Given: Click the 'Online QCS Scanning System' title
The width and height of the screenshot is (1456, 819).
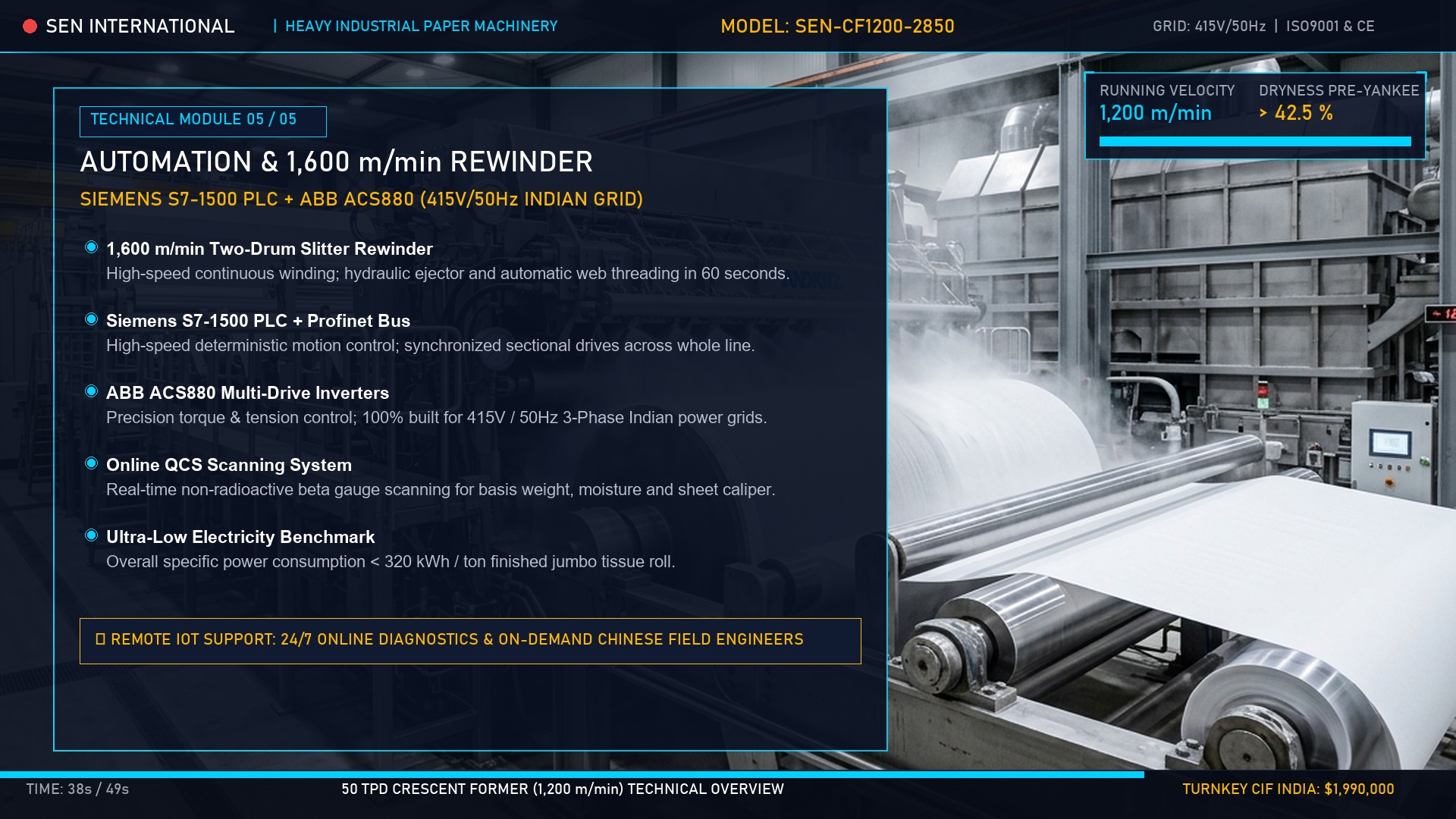Looking at the screenshot, I should point(229,465).
